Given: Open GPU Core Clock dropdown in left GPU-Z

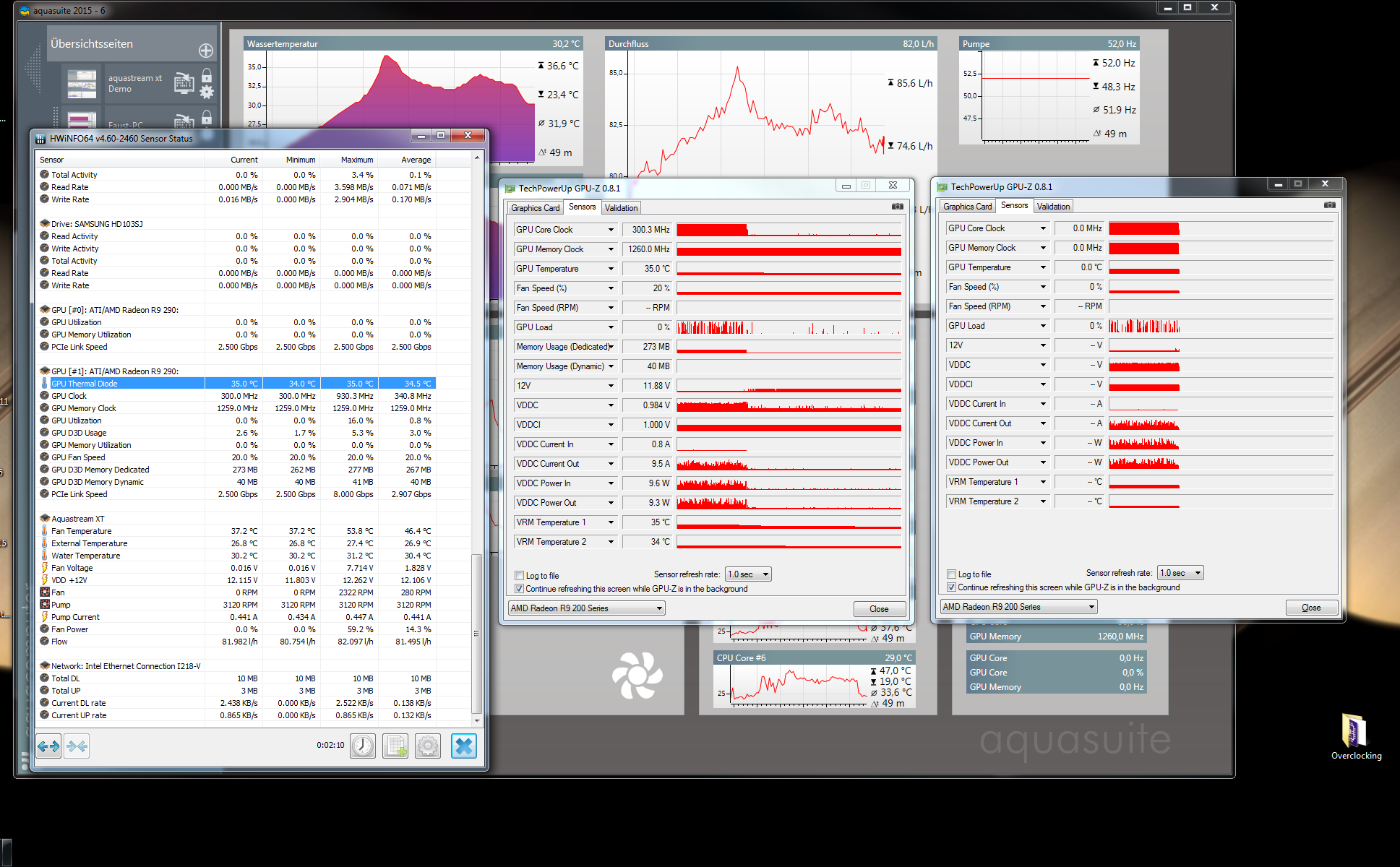Looking at the screenshot, I should pyautogui.click(x=611, y=230).
